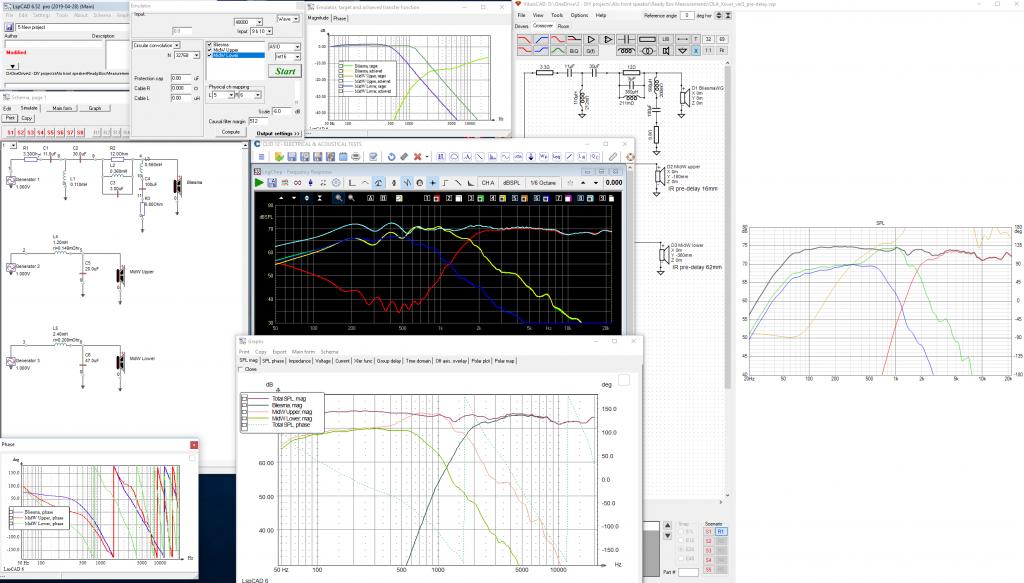Screen dimensions: 1024x583
Task: Open the Options menu in VituixCAD
Action: pos(579,15)
